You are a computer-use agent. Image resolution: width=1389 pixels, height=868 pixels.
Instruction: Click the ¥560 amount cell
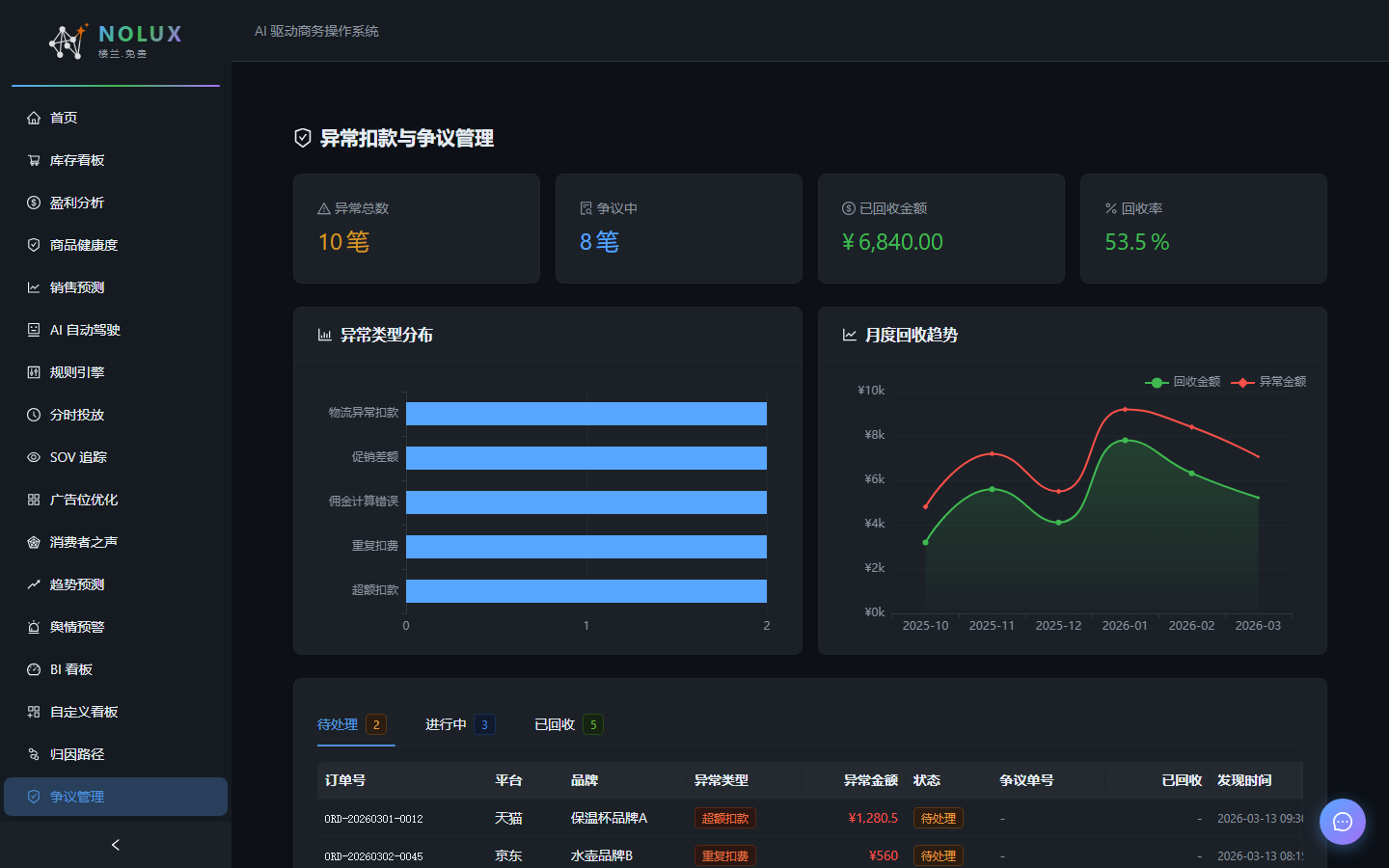(884, 855)
